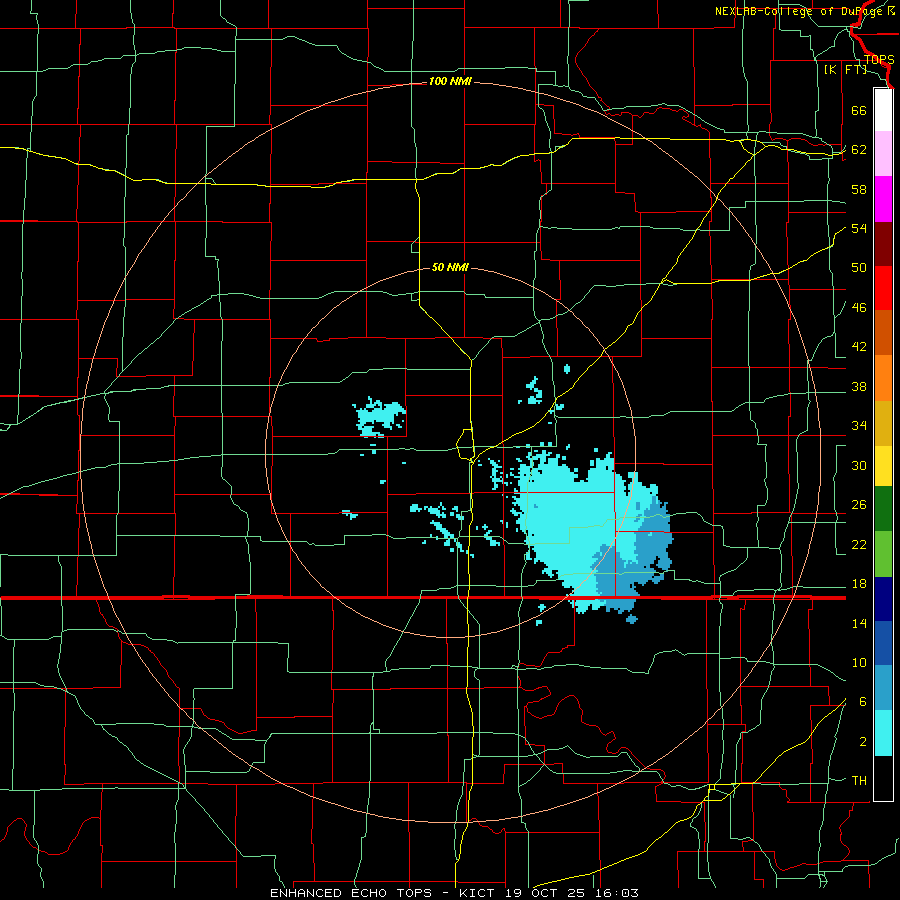Click the 50 legend value
The width and height of the screenshot is (900, 900).
(859, 268)
